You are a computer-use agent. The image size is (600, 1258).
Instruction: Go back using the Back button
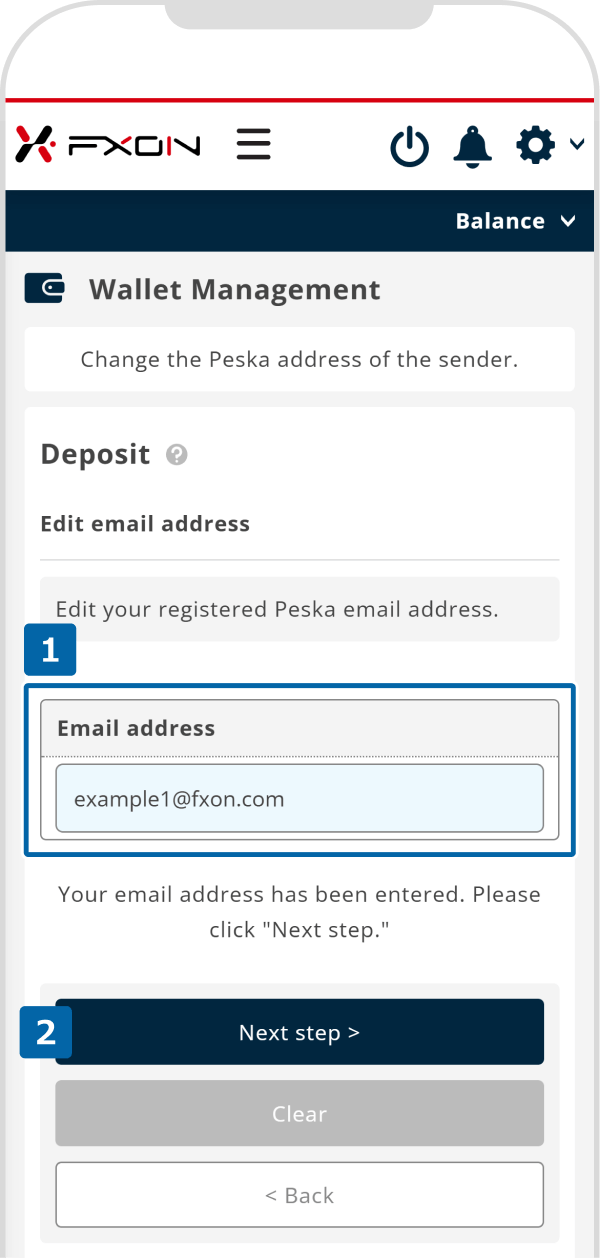(299, 1194)
